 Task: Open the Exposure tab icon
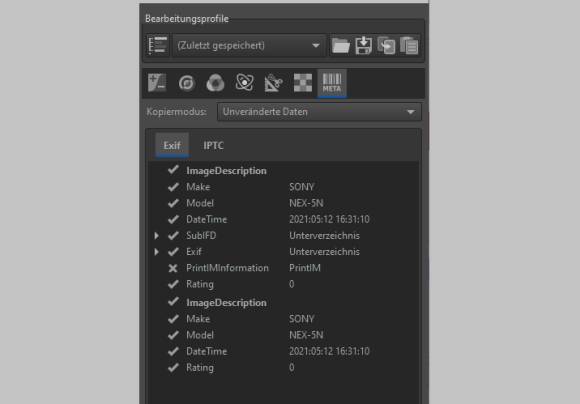coord(157,83)
